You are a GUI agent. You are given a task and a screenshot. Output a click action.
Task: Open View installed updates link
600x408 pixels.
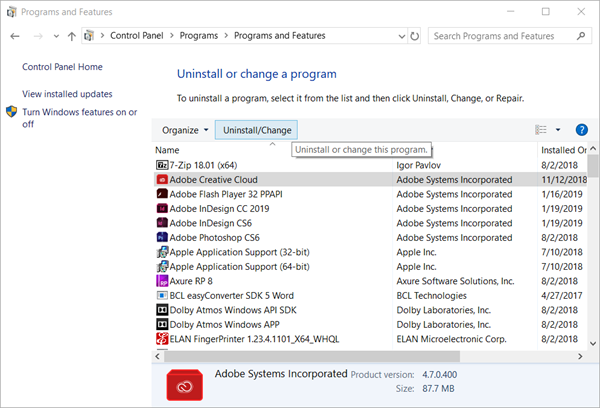pyautogui.click(x=67, y=94)
